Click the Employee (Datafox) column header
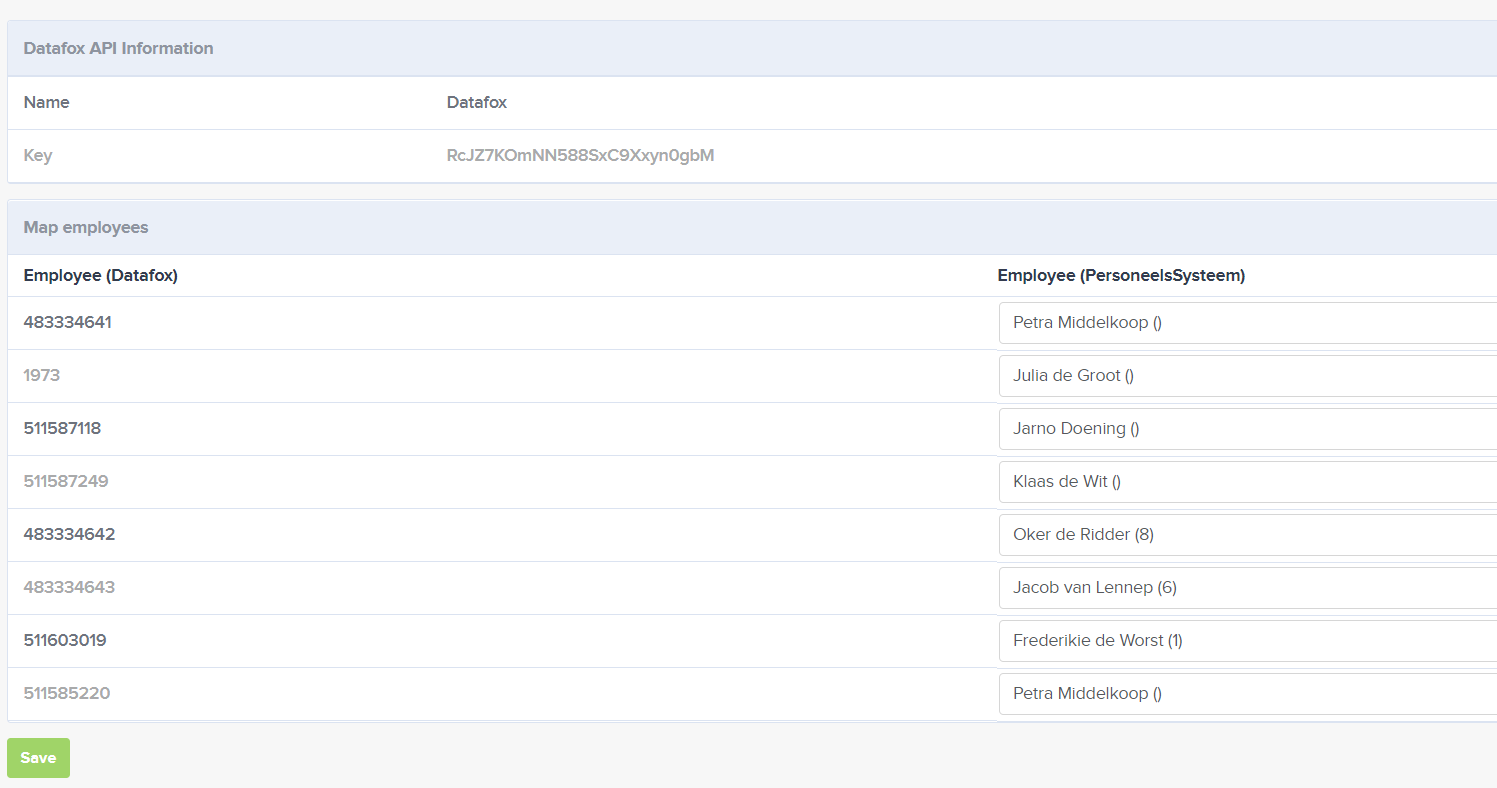The height and width of the screenshot is (788, 1497). [x=100, y=275]
